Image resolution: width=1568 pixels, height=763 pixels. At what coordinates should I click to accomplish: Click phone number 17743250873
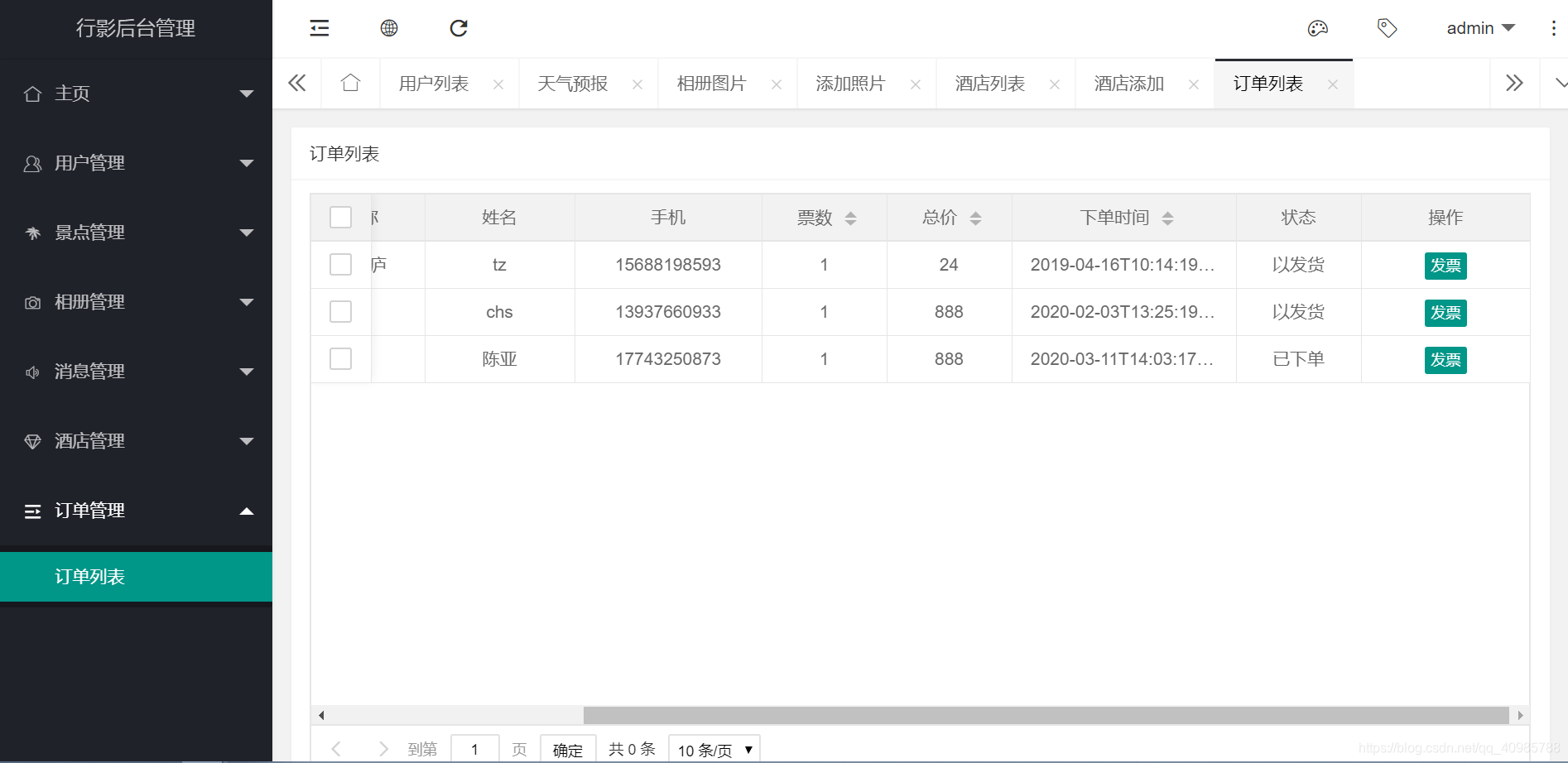(668, 359)
